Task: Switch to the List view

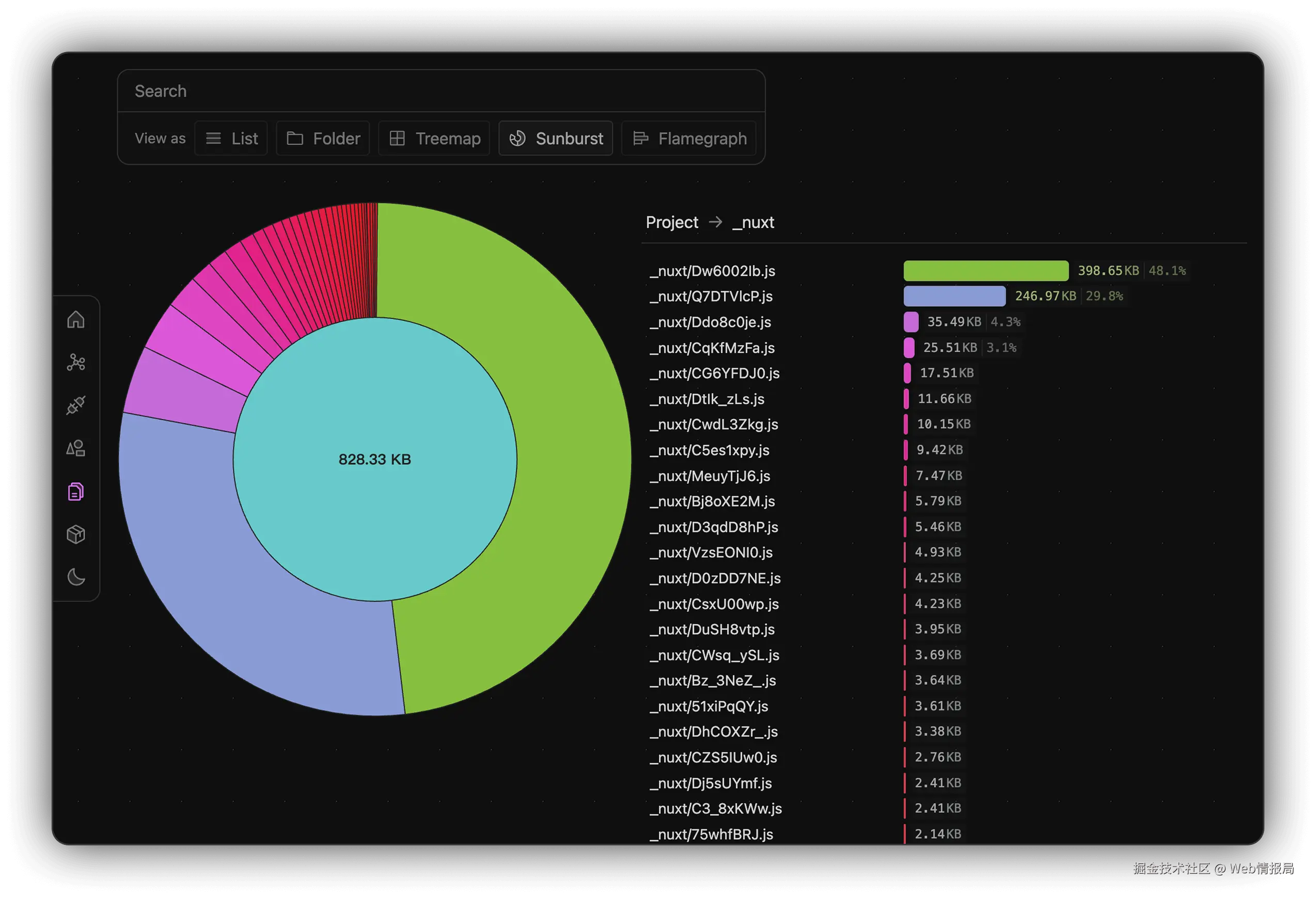Action: [231, 138]
